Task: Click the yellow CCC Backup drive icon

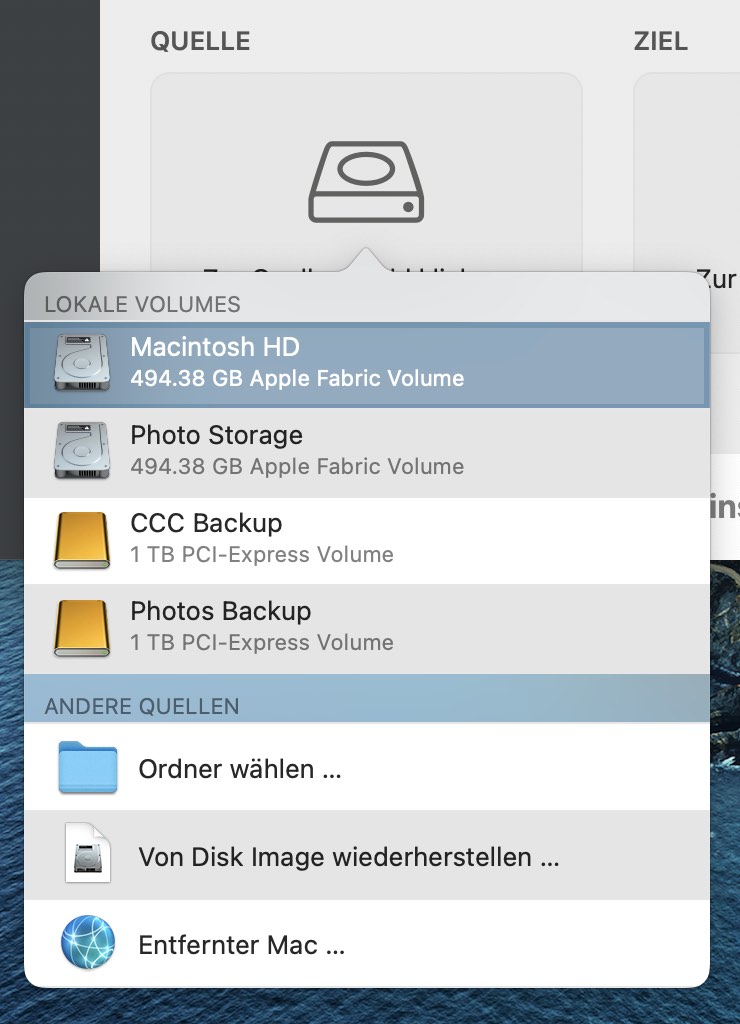Action: [82, 539]
